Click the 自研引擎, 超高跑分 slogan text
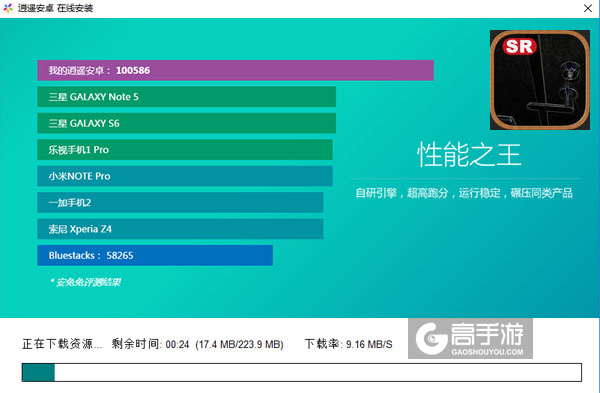The width and height of the screenshot is (600, 393). [x=464, y=193]
